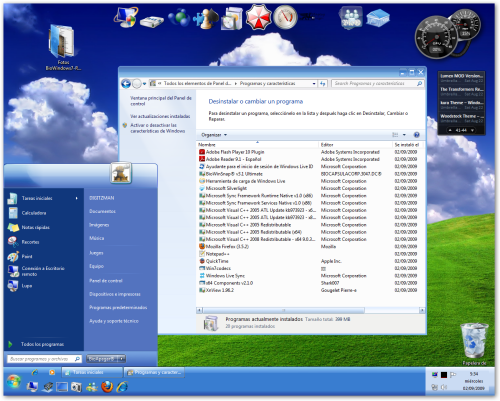The width and height of the screenshot is (500, 401).
Task: Open the Organizar dropdown menu
Action: coord(214,135)
